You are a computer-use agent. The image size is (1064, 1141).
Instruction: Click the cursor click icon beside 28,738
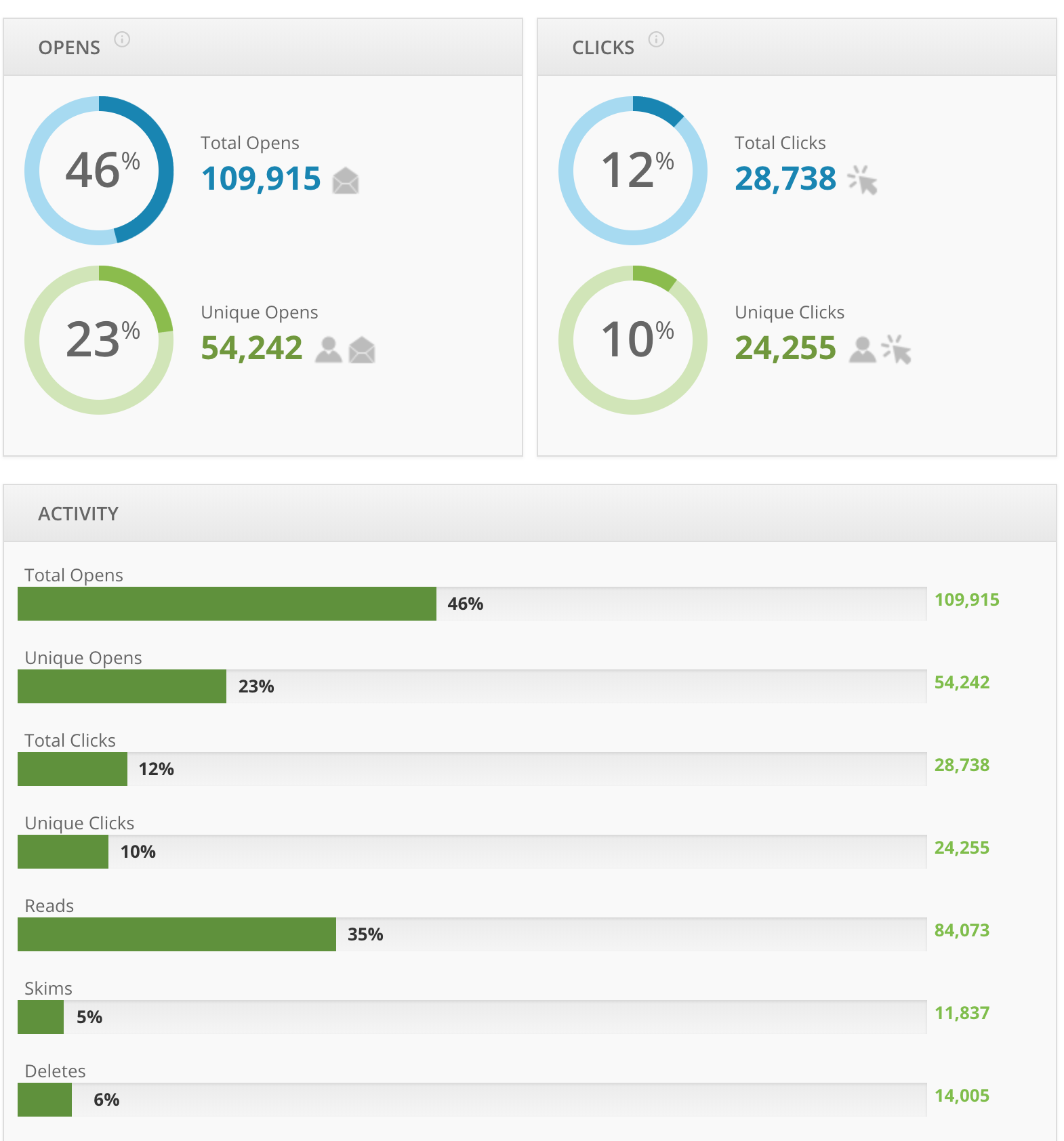(863, 180)
